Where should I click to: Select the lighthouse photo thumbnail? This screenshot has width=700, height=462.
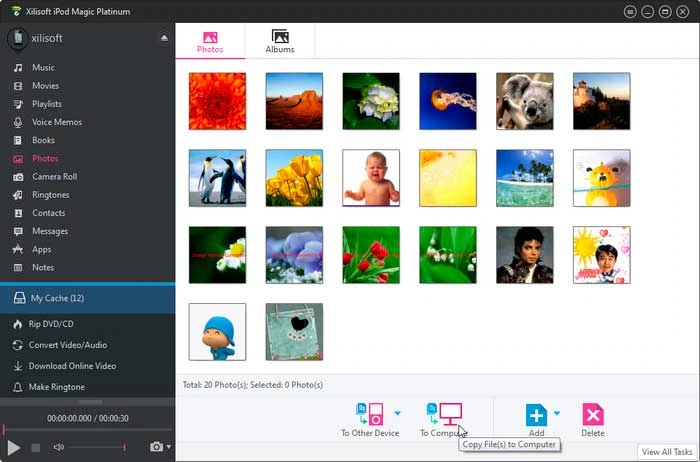point(602,101)
